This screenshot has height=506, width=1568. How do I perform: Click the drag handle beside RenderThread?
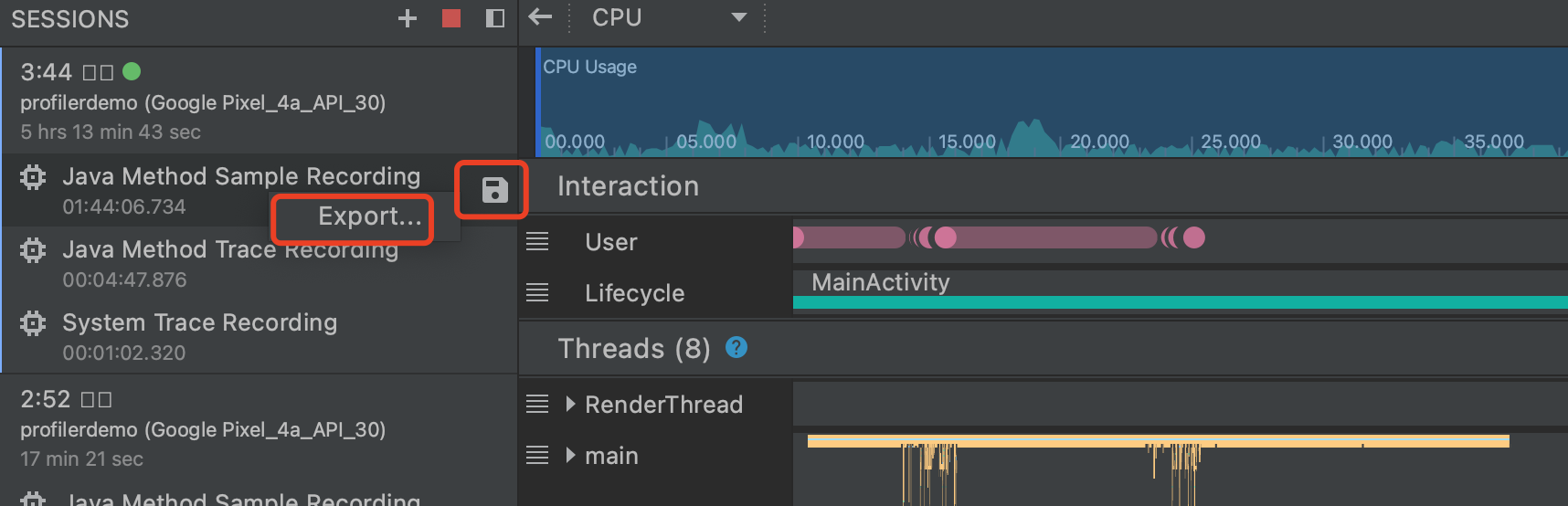(537, 405)
